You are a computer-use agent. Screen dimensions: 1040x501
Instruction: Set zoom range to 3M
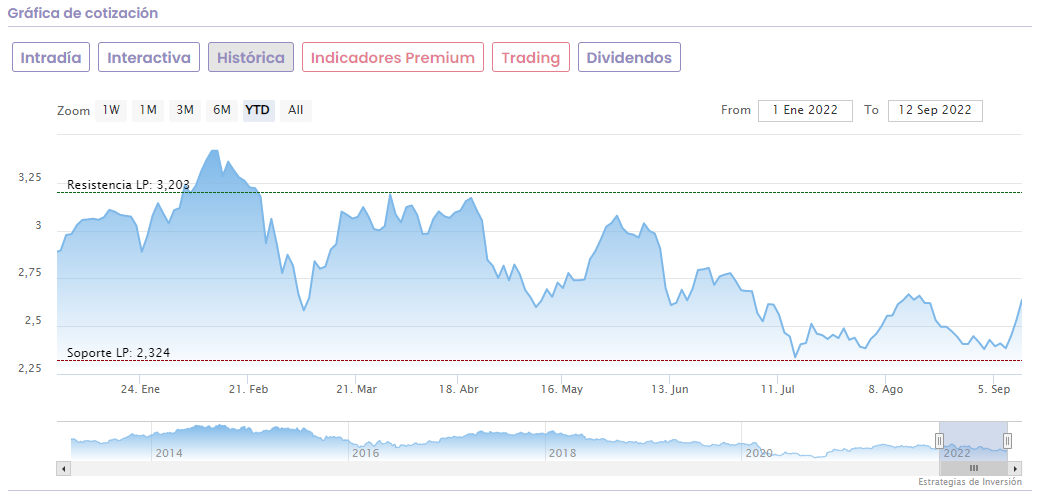point(185,110)
